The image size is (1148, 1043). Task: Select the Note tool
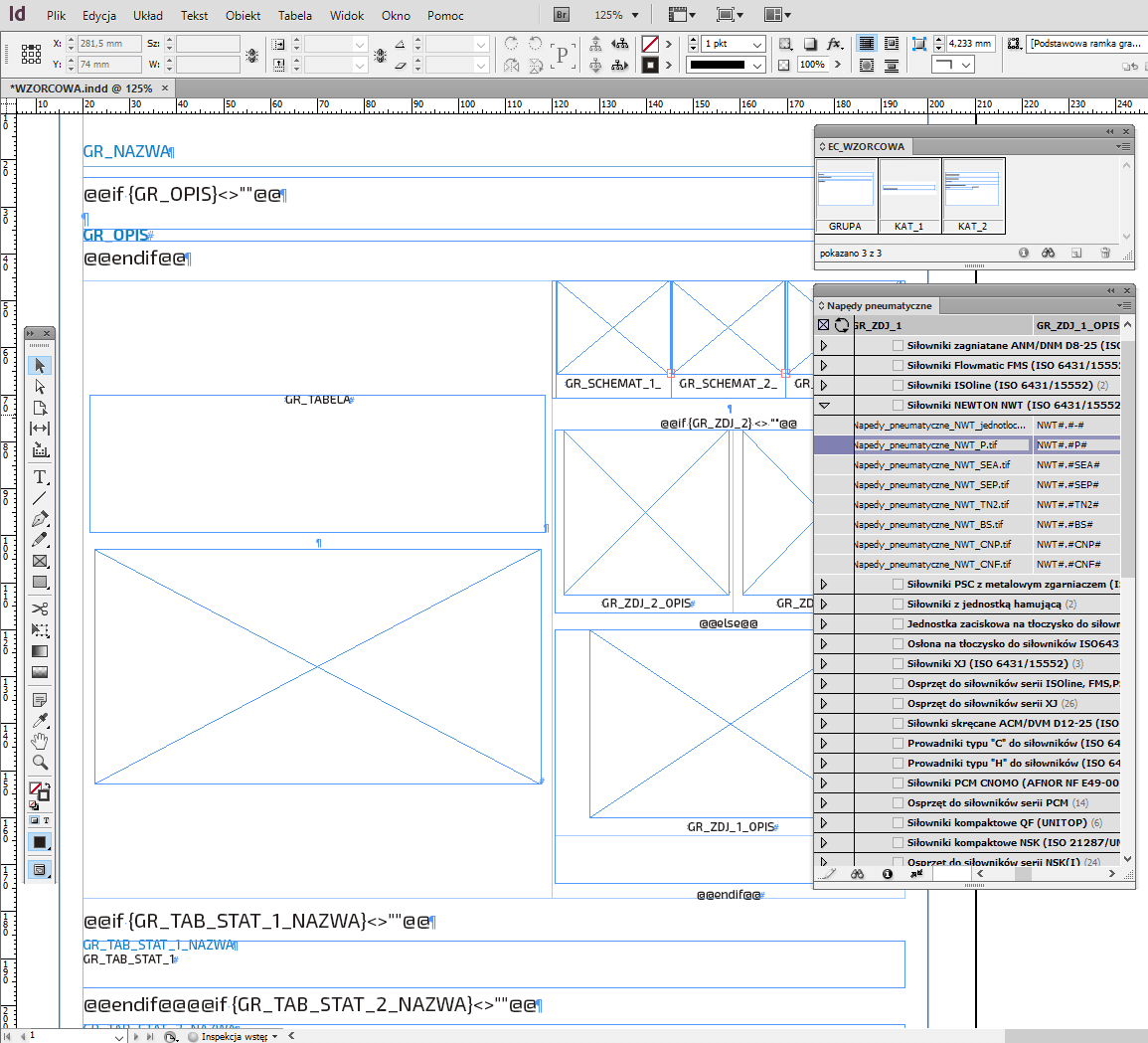[40, 700]
